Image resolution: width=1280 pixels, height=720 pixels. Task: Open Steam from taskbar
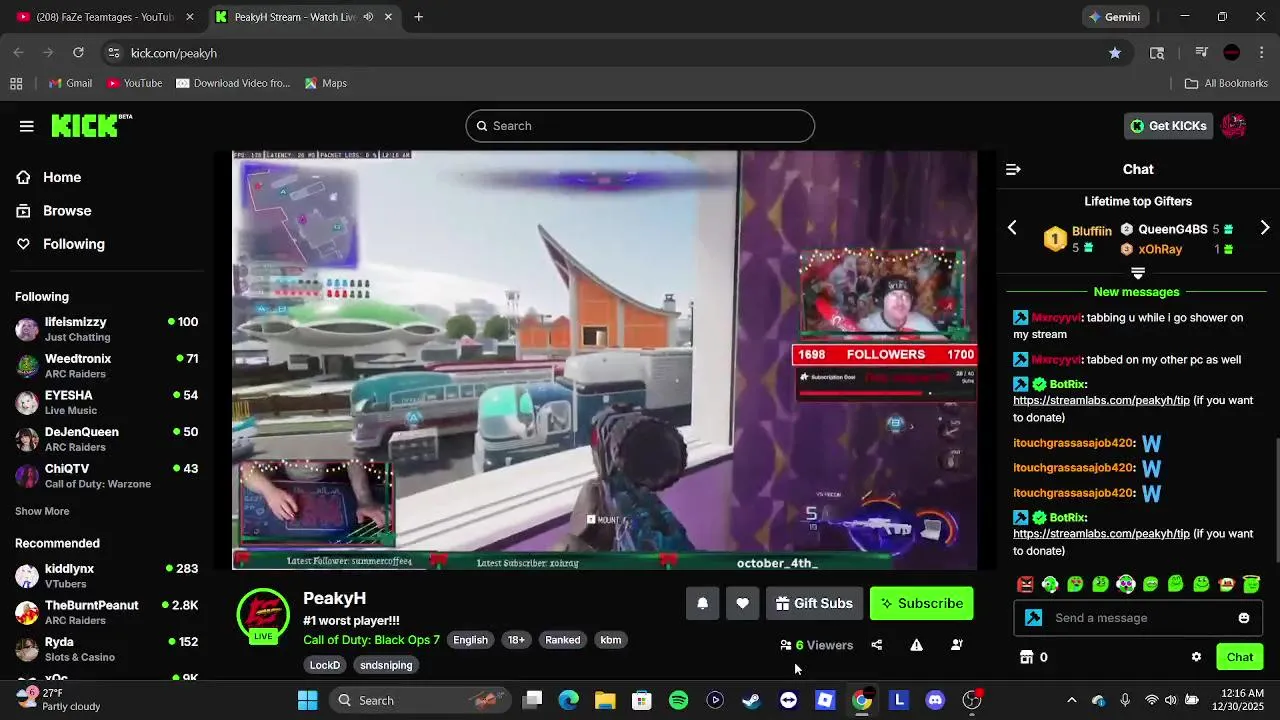[751, 700]
